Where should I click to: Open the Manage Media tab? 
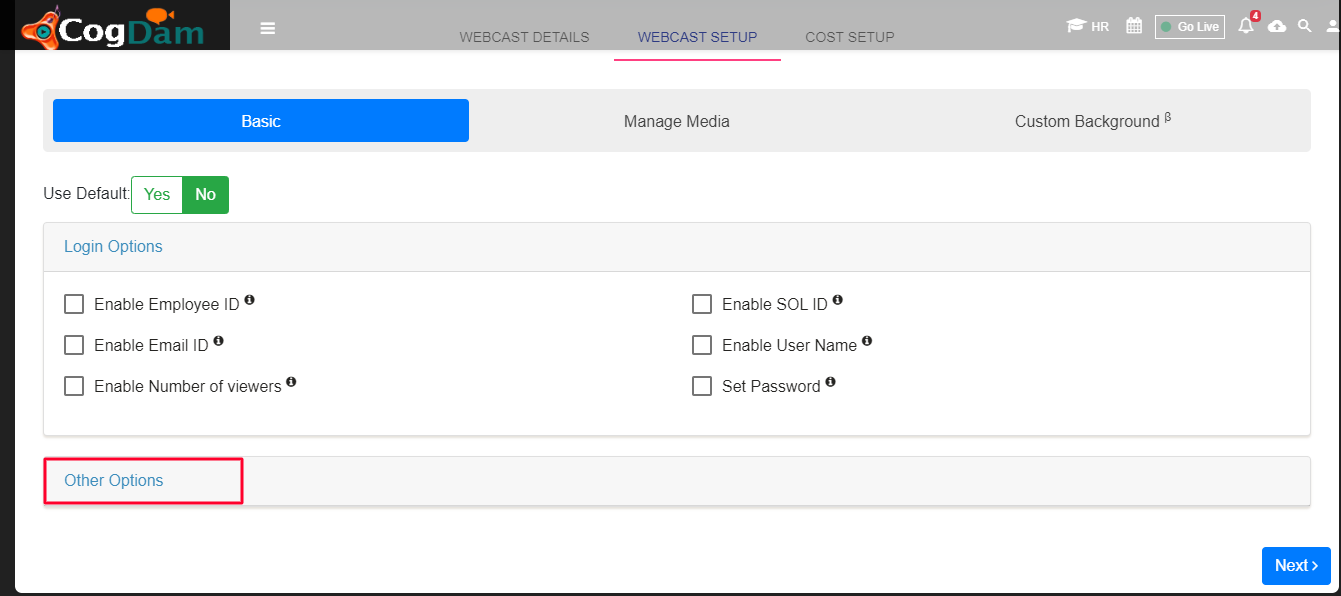pyautogui.click(x=677, y=121)
